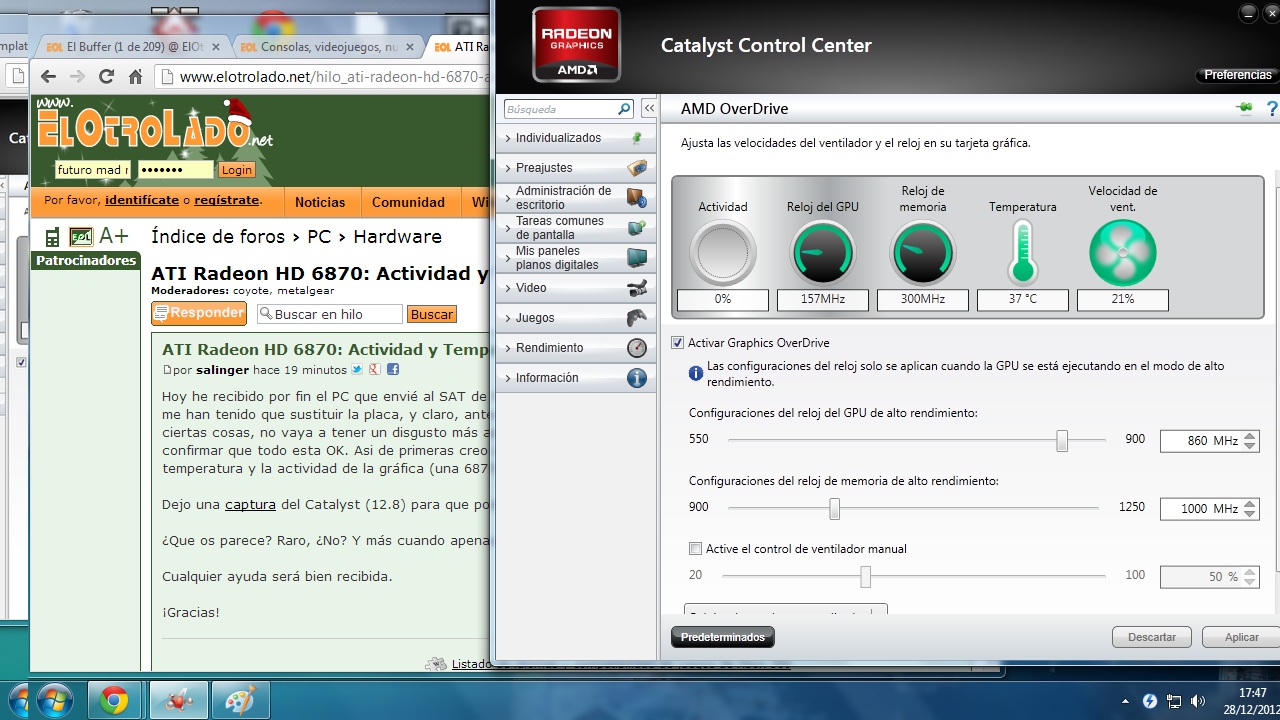Click the Preajustes category icon

pos(637,168)
